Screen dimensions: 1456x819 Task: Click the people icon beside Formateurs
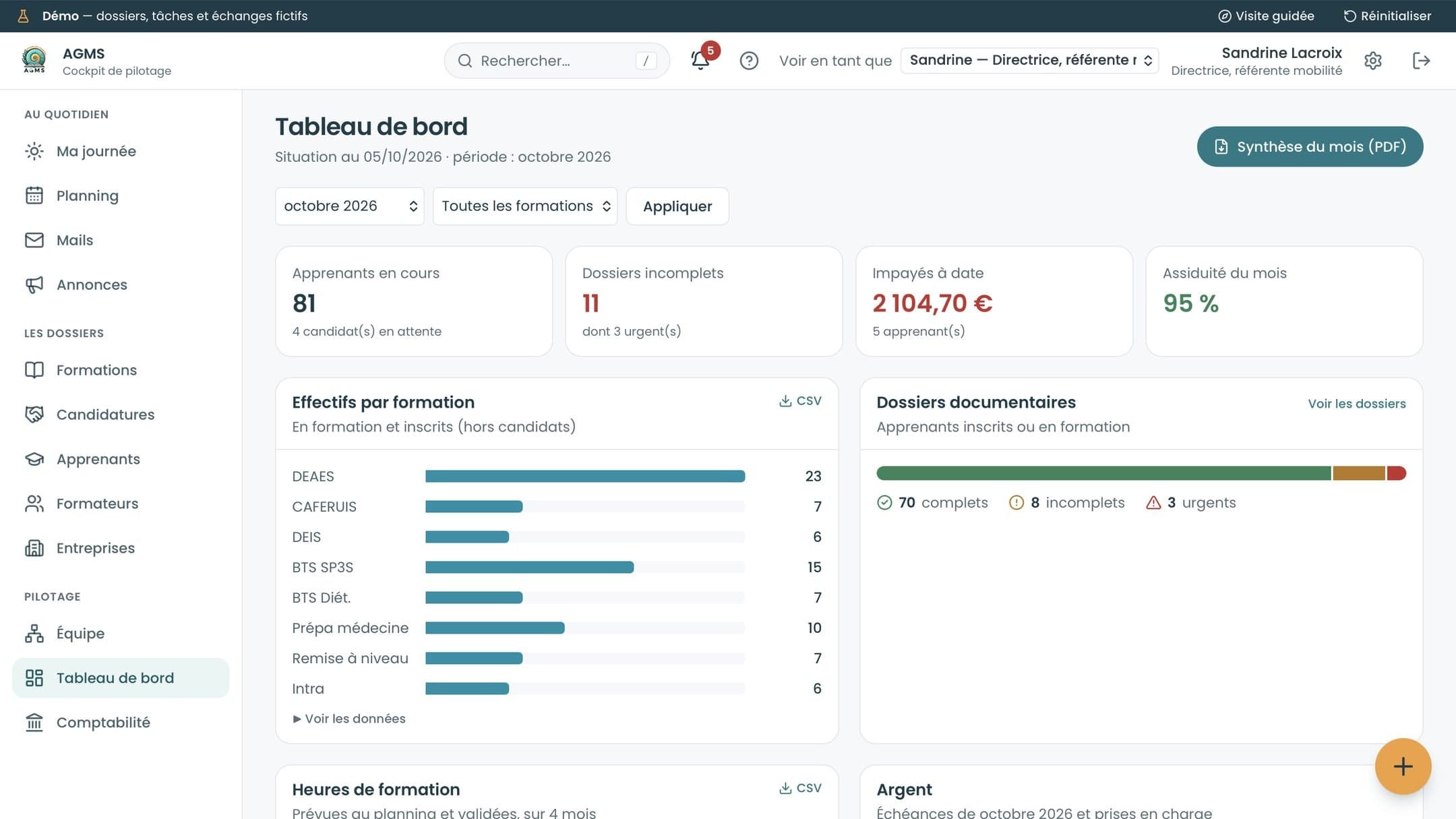[x=34, y=504]
